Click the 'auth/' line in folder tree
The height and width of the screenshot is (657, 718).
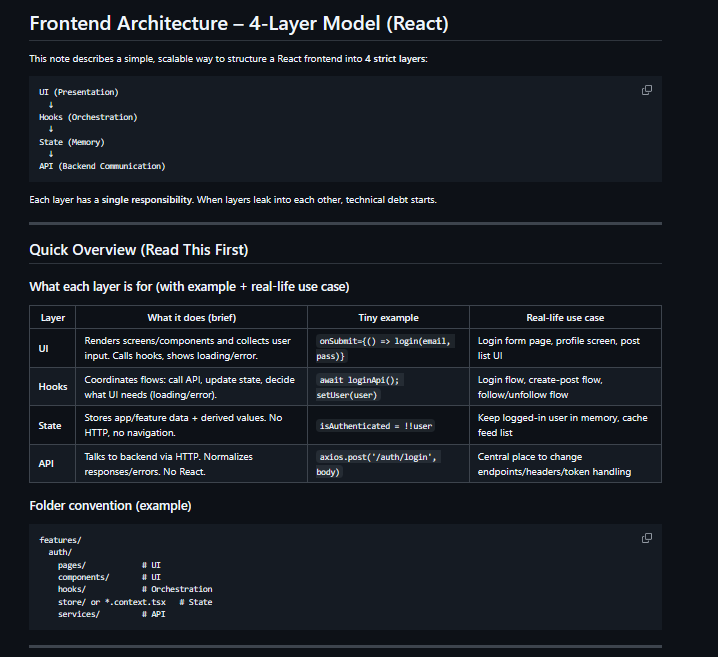pyautogui.click(x=60, y=552)
